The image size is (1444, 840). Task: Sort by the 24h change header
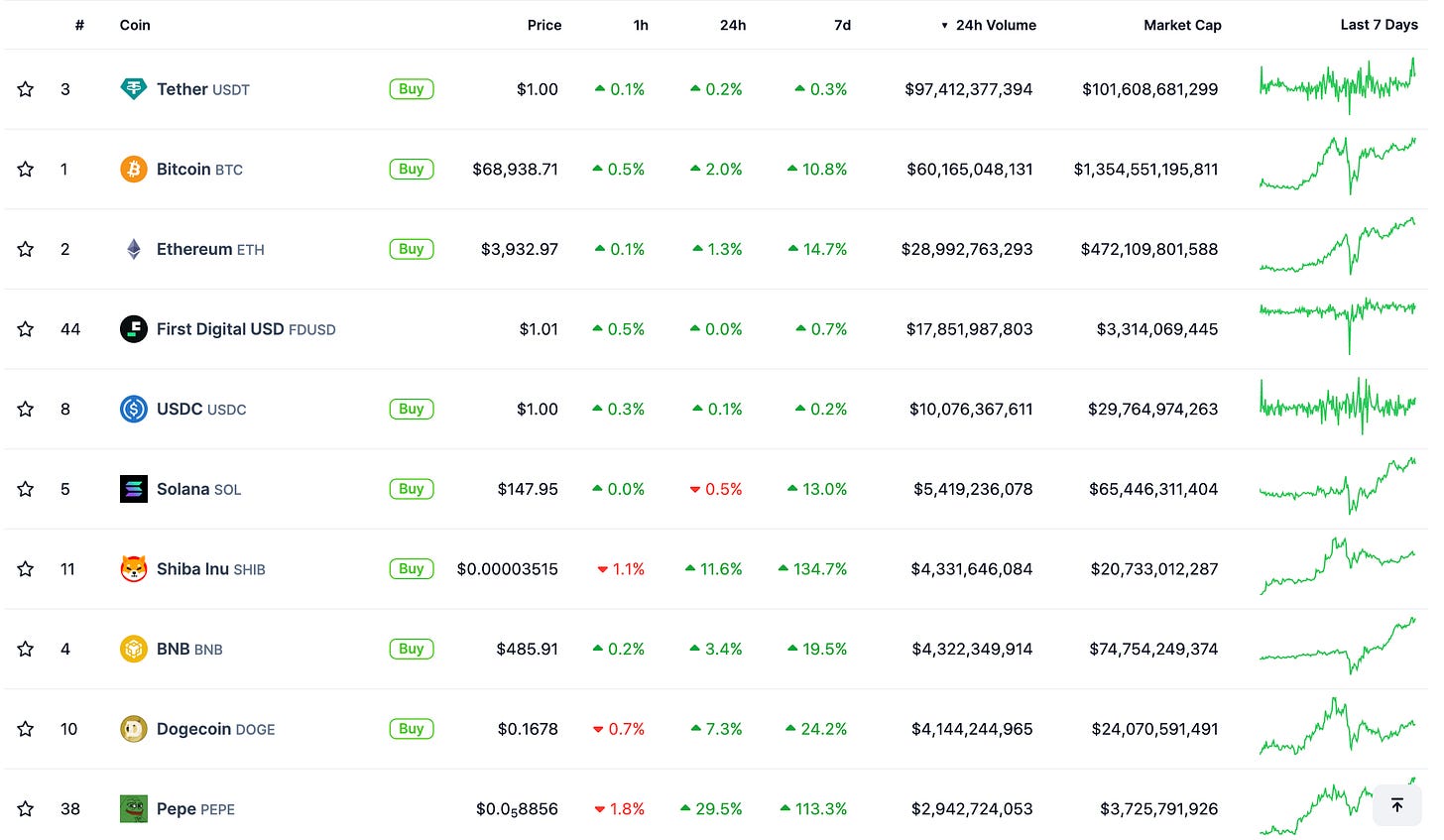coord(733,25)
